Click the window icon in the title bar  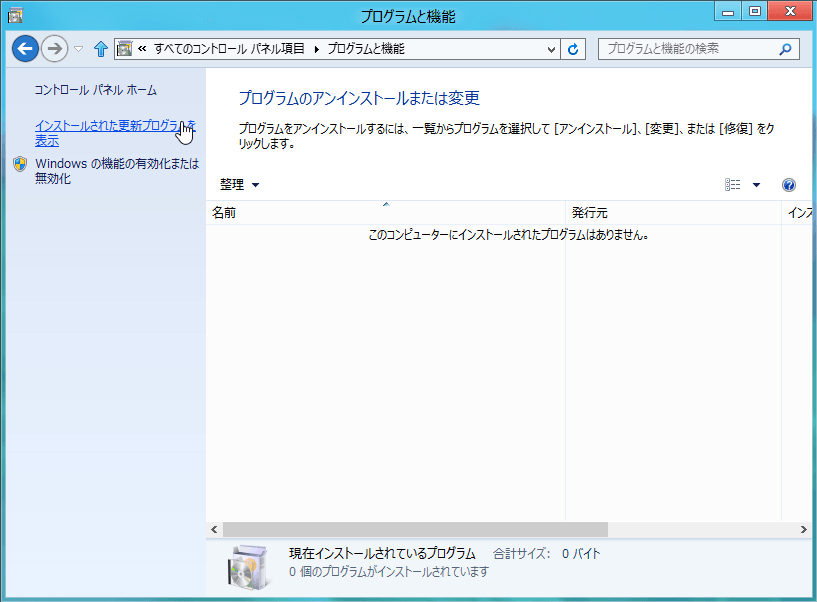click(x=15, y=16)
